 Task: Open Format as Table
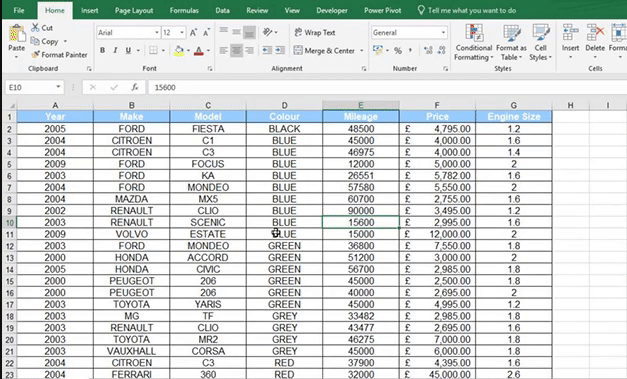[x=511, y=42]
